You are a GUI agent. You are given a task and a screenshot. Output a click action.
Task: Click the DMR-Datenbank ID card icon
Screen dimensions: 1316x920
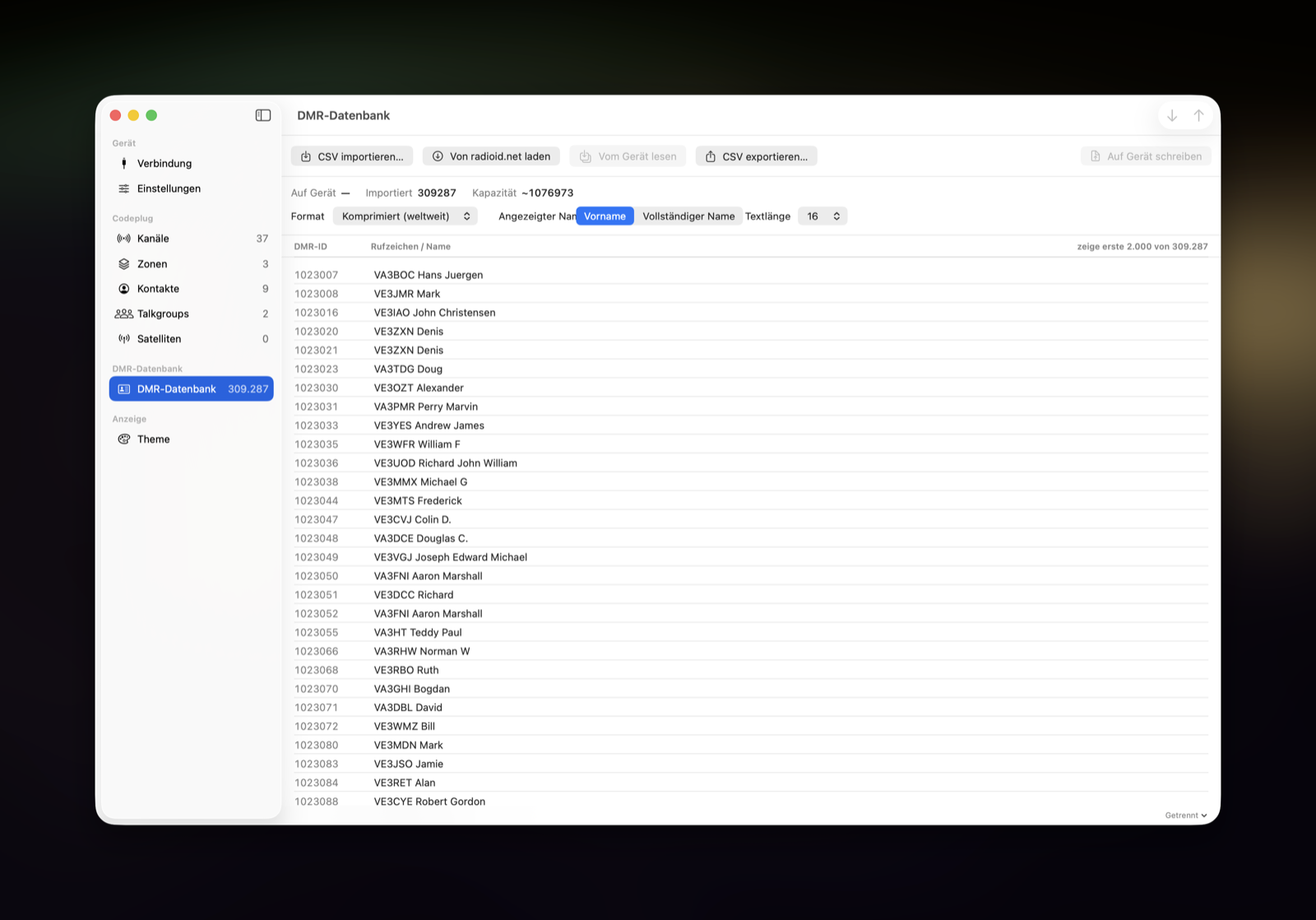click(124, 388)
